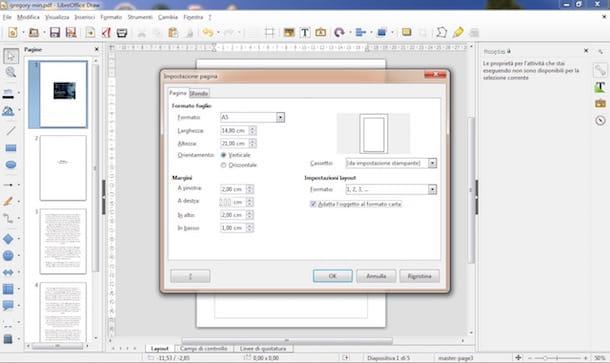Select the Zoom magnifier tool
Viewport: 610px width, 363px height.
click(11, 72)
